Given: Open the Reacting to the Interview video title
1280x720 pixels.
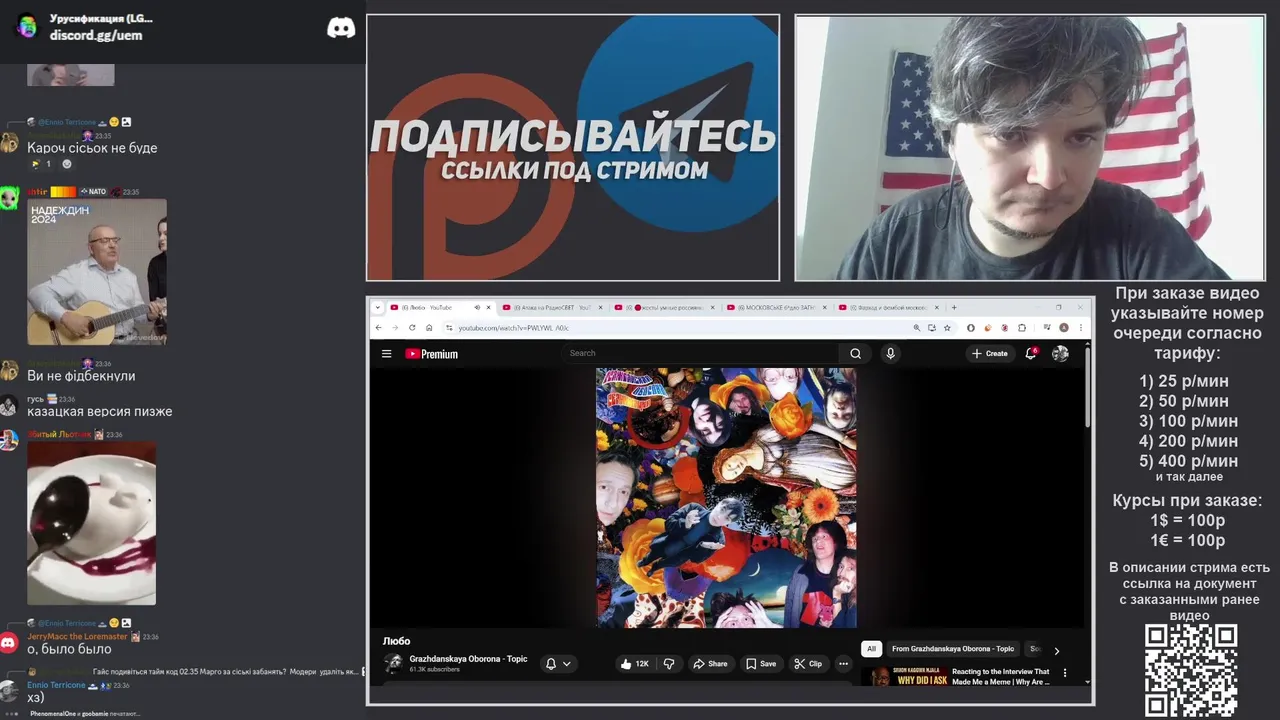Looking at the screenshot, I should 1001,677.
